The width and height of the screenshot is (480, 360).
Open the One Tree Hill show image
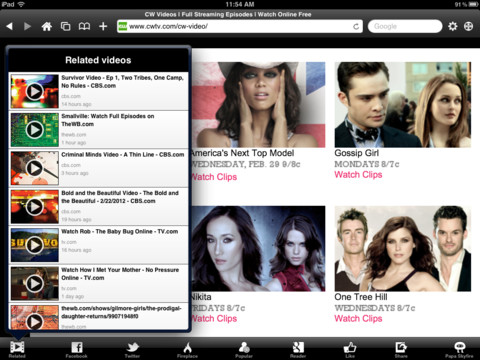(x=403, y=249)
